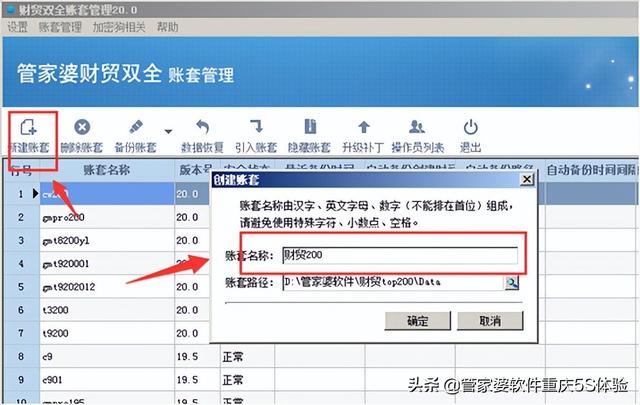Viewport: 640px width, 405px height.
Task: Open the 帮助 menu
Action: point(168,27)
